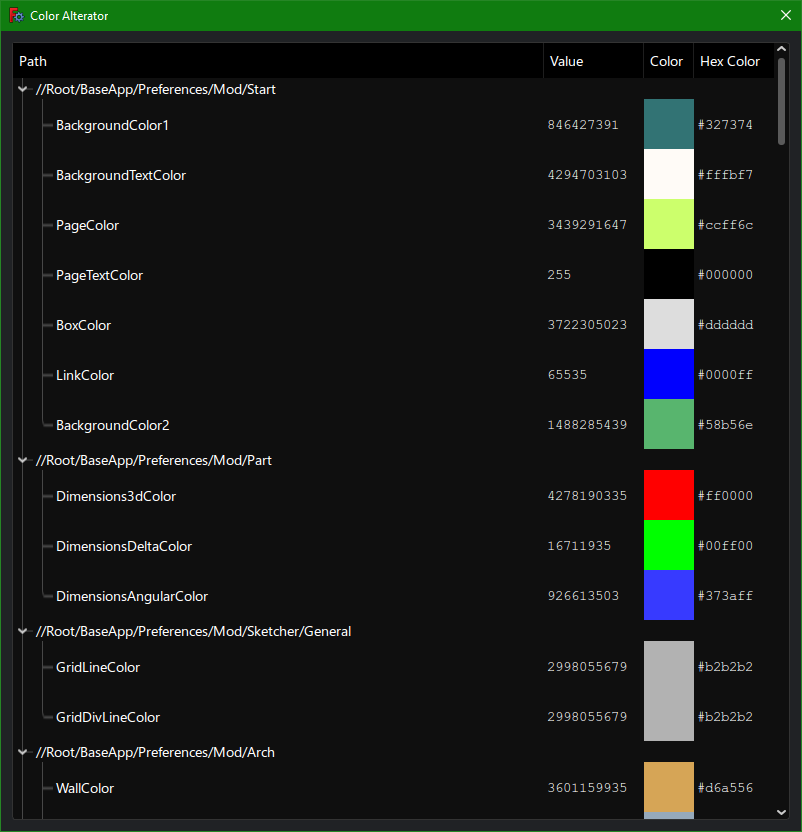This screenshot has width=802, height=832.
Task: Click the blue LinkColor swatch
Action: click(668, 374)
